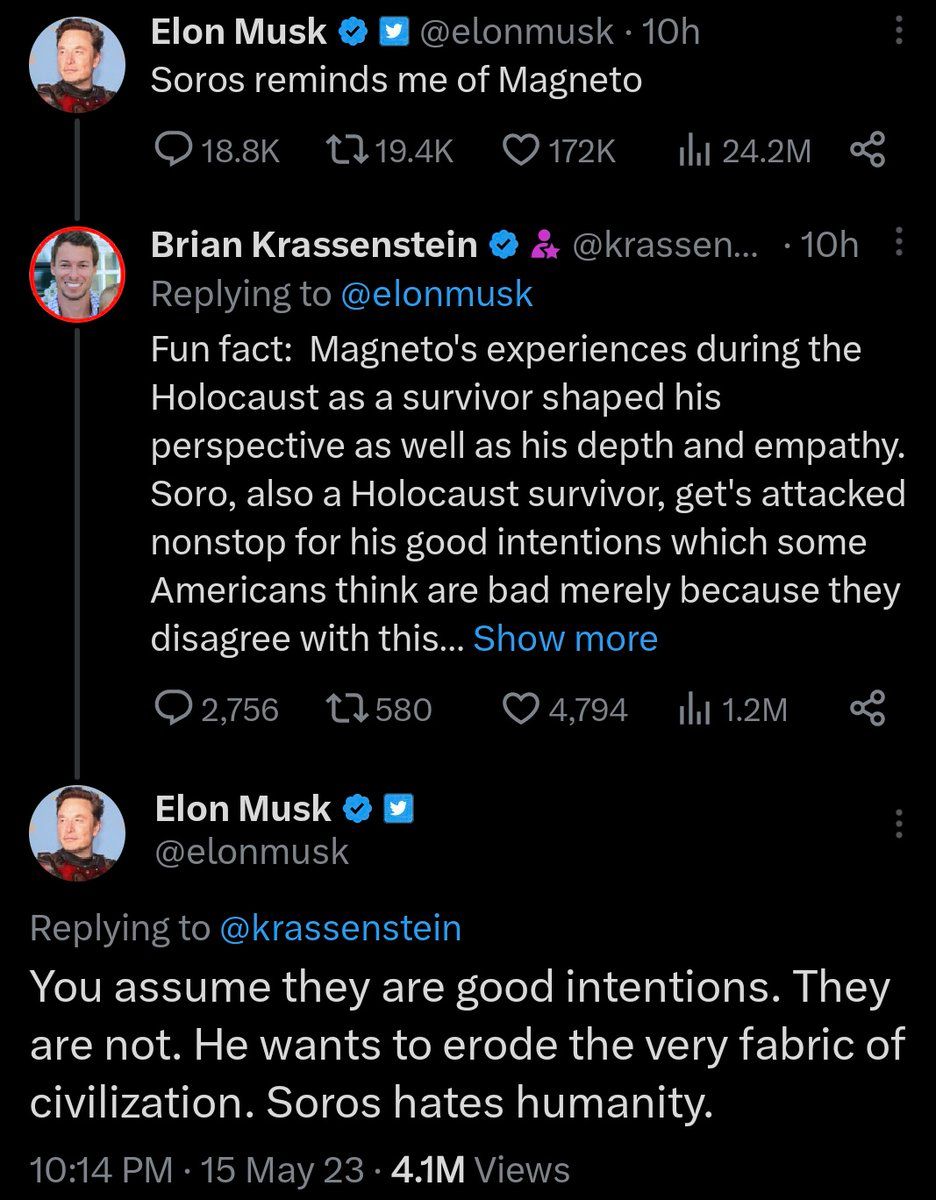Open the @elonmusk mention in Replying to
This screenshot has height=1200, width=936.
pos(437,294)
